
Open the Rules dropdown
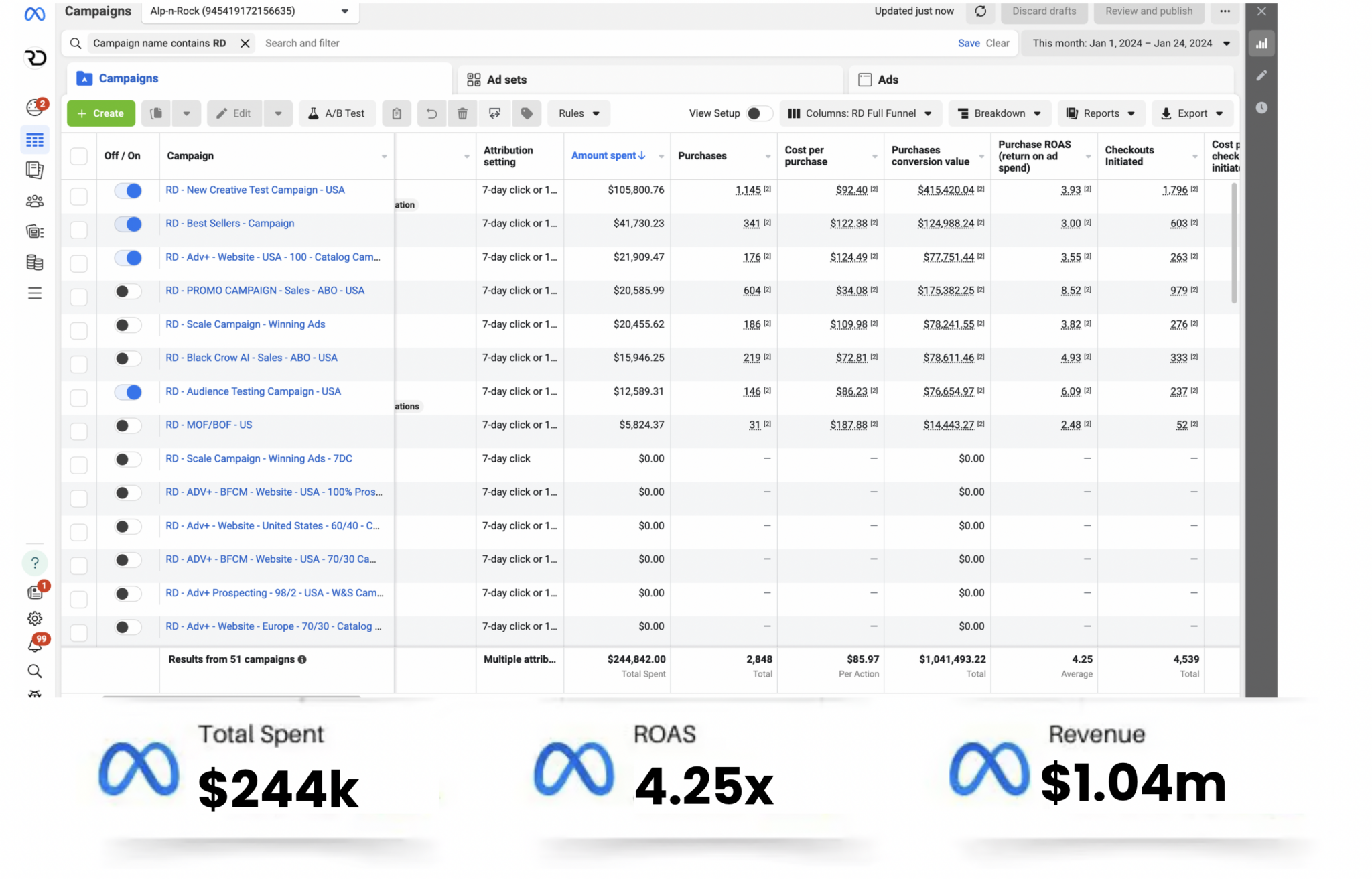coord(579,113)
